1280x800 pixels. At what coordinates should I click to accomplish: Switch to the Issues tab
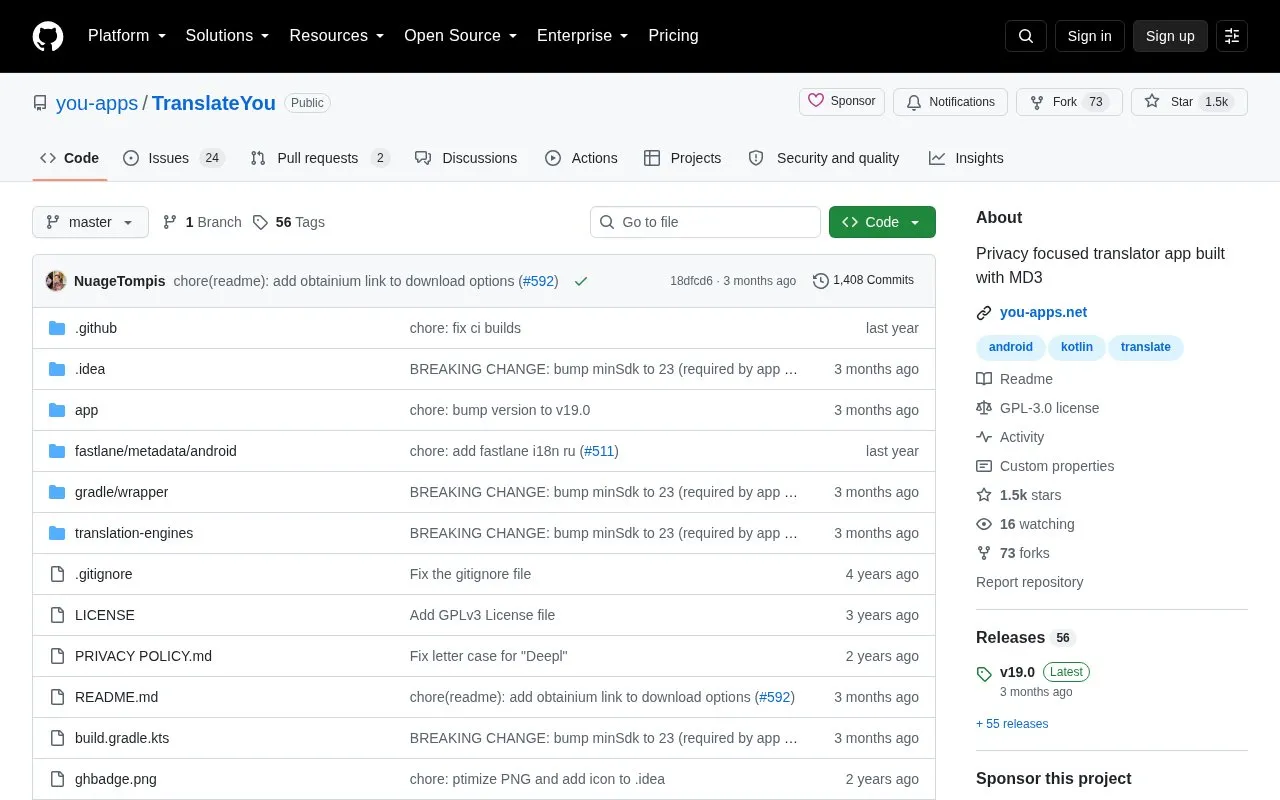[174, 158]
